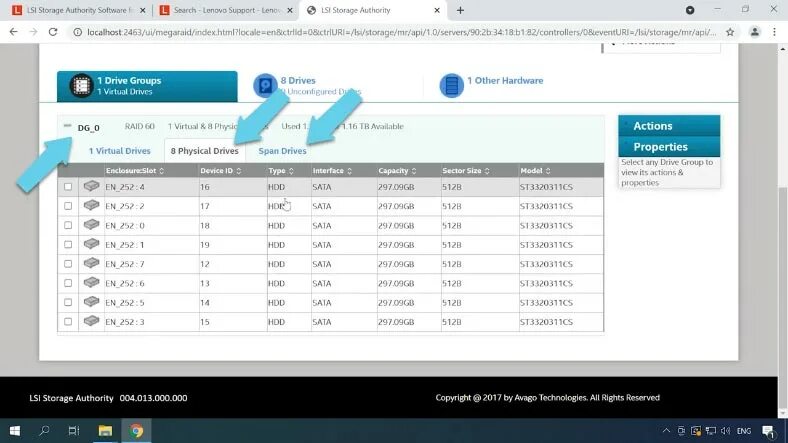Viewport: 788px width, 443px height.
Task: Sort by Type column
Action: pos(281,171)
